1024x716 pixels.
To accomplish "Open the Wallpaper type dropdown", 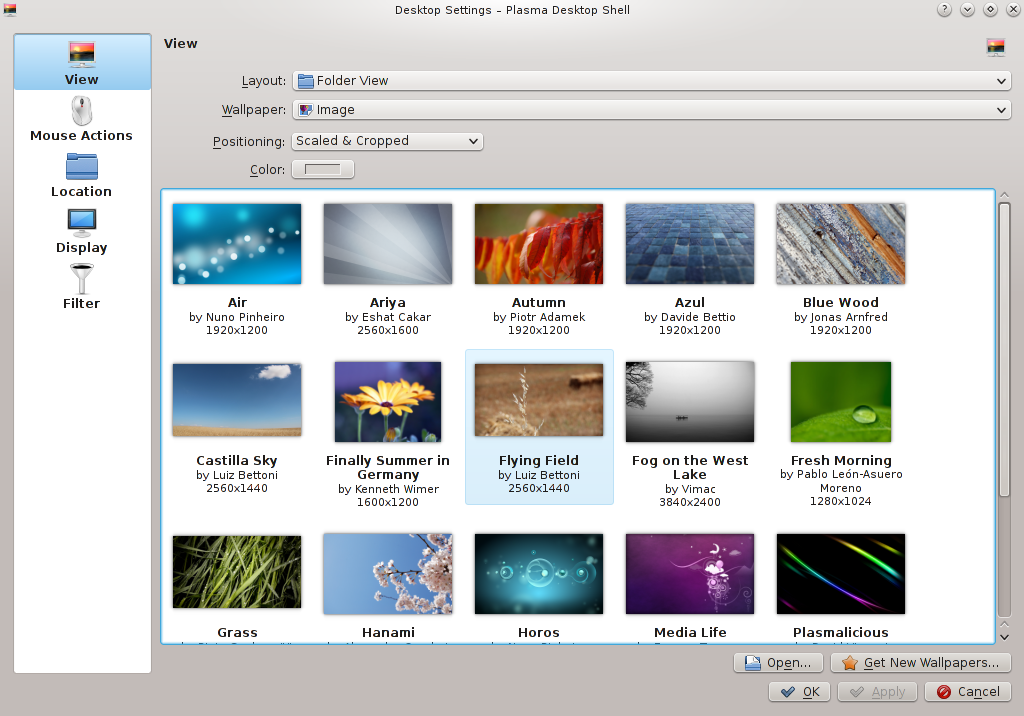I will (651, 110).
